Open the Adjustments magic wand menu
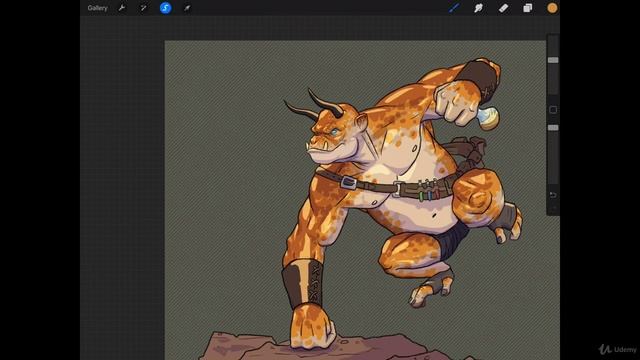This screenshot has height=360, width=640. coord(143,8)
